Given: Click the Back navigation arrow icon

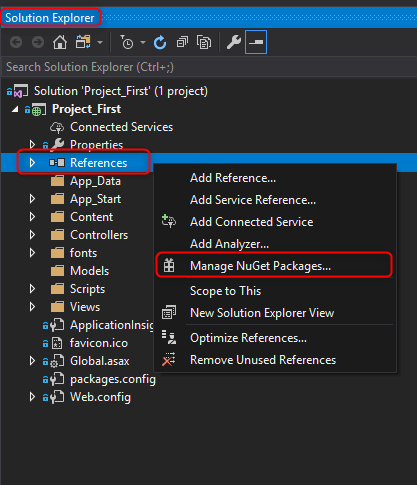Looking at the screenshot, I should 16,42.
